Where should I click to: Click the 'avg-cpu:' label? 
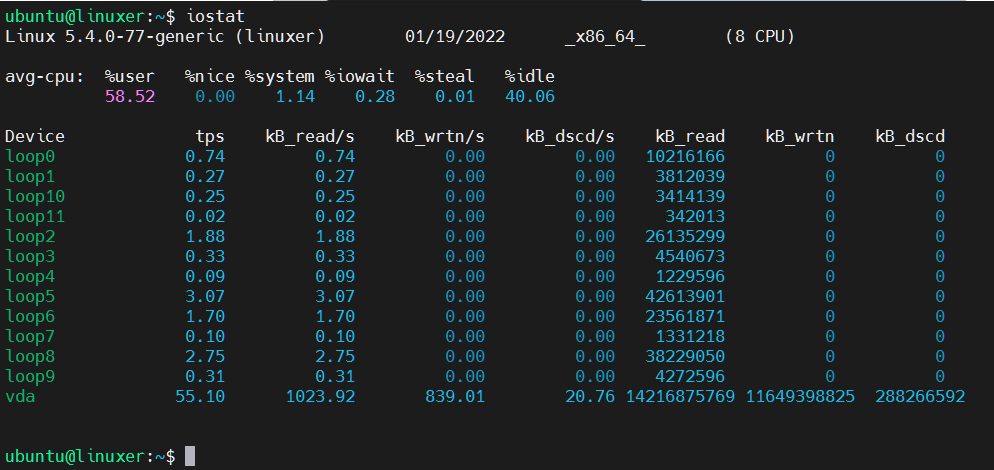45,77
